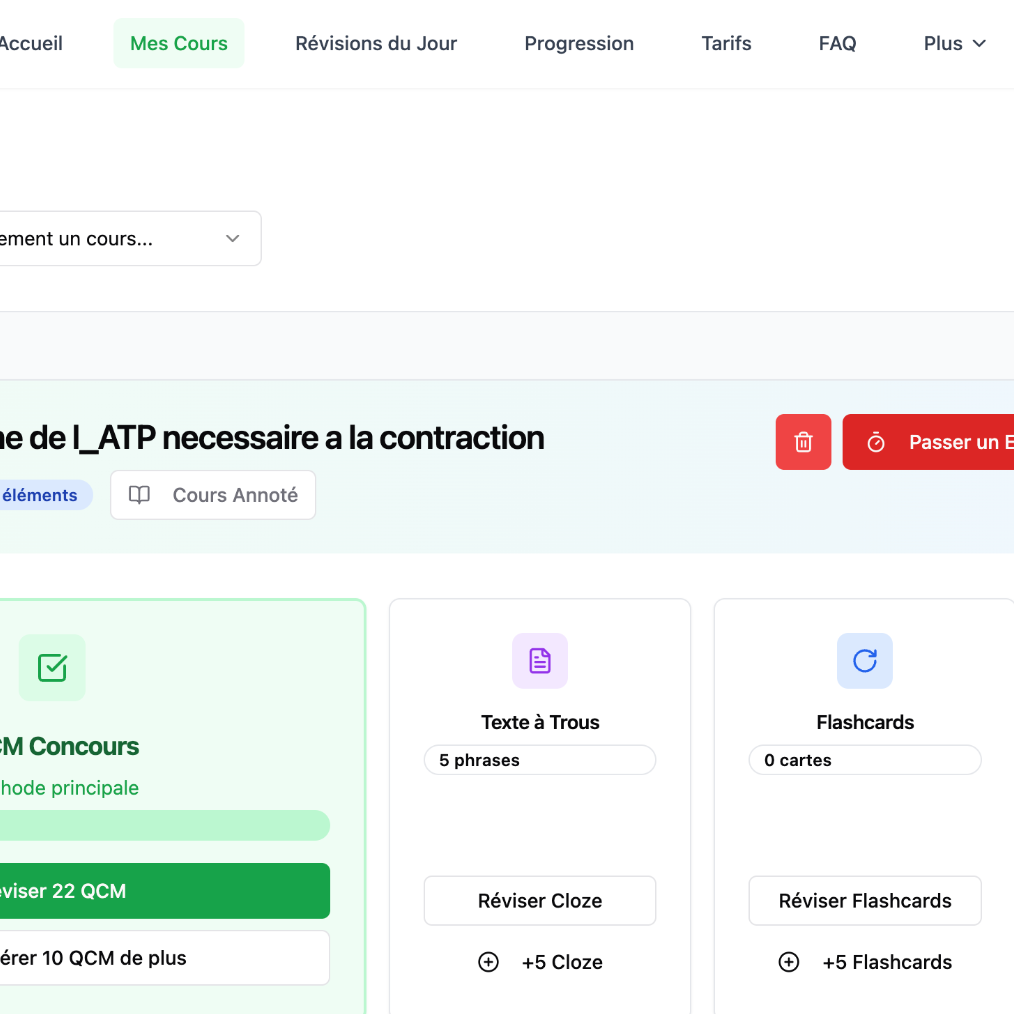Click the green checkmark QCM icon
The image size is (1014, 1014).
pos(52,667)
